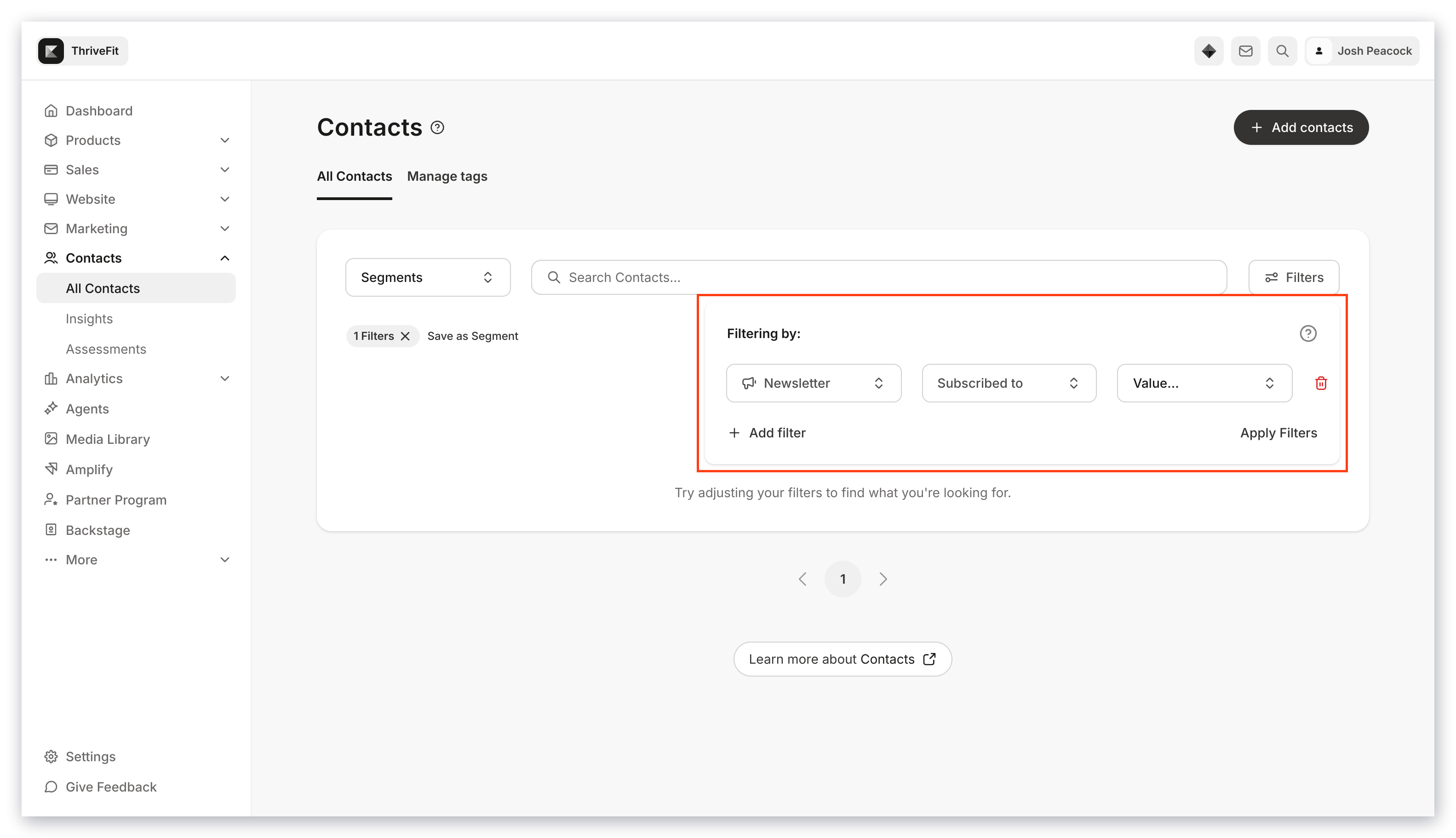The width and height of the screenshot is (1456, 838).
Task: Click Add filter
Action: tap(767, 432)
